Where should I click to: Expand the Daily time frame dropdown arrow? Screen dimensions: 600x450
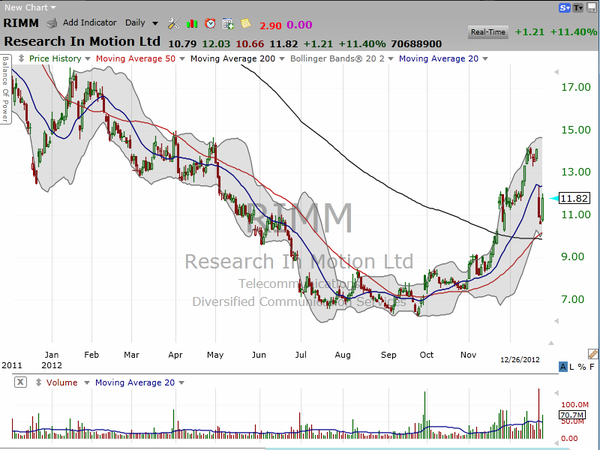(155, 23)
